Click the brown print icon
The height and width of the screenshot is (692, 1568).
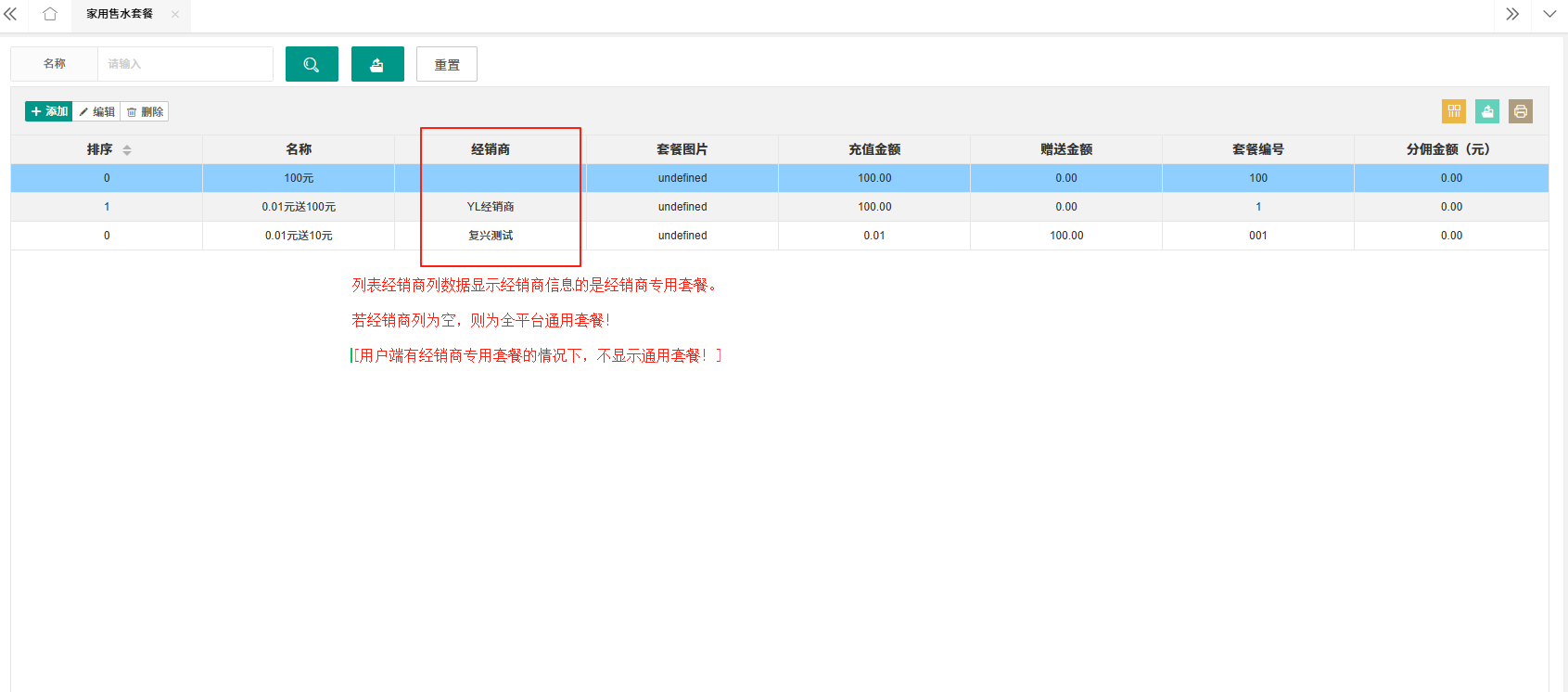pos(1521,111)
